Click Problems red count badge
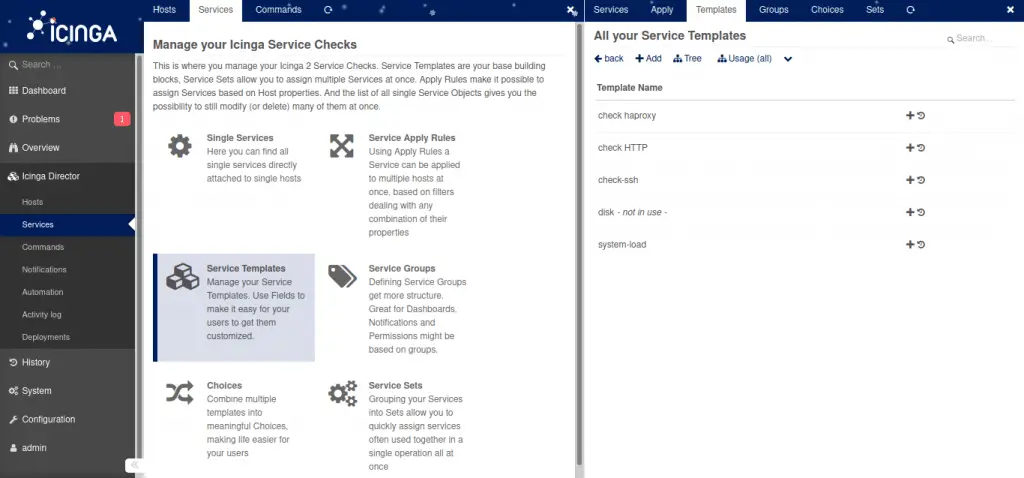 [122, 119]
